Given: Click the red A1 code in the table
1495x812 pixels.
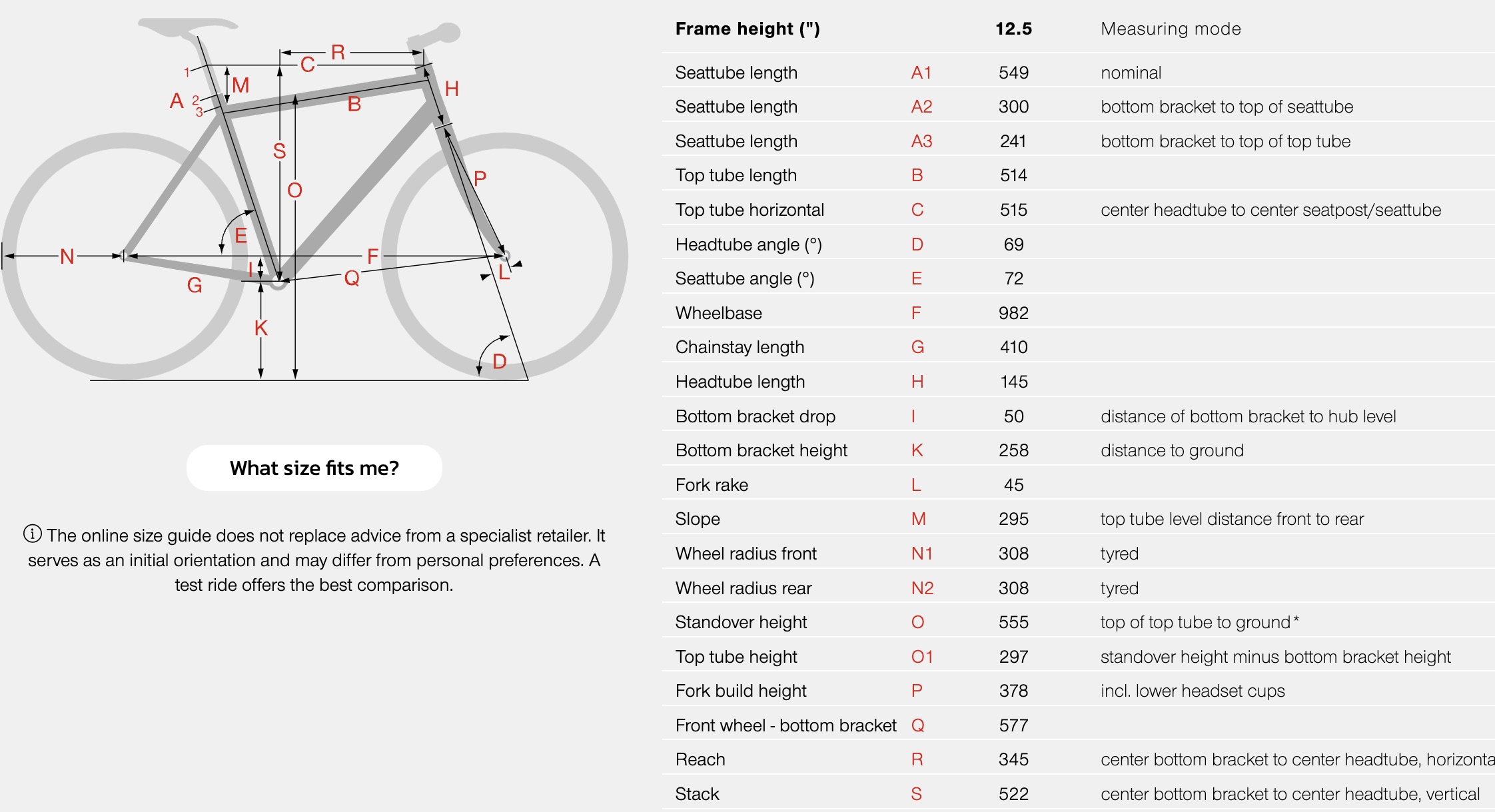Looking at the screenshot, I should click(x=921, y=73).
